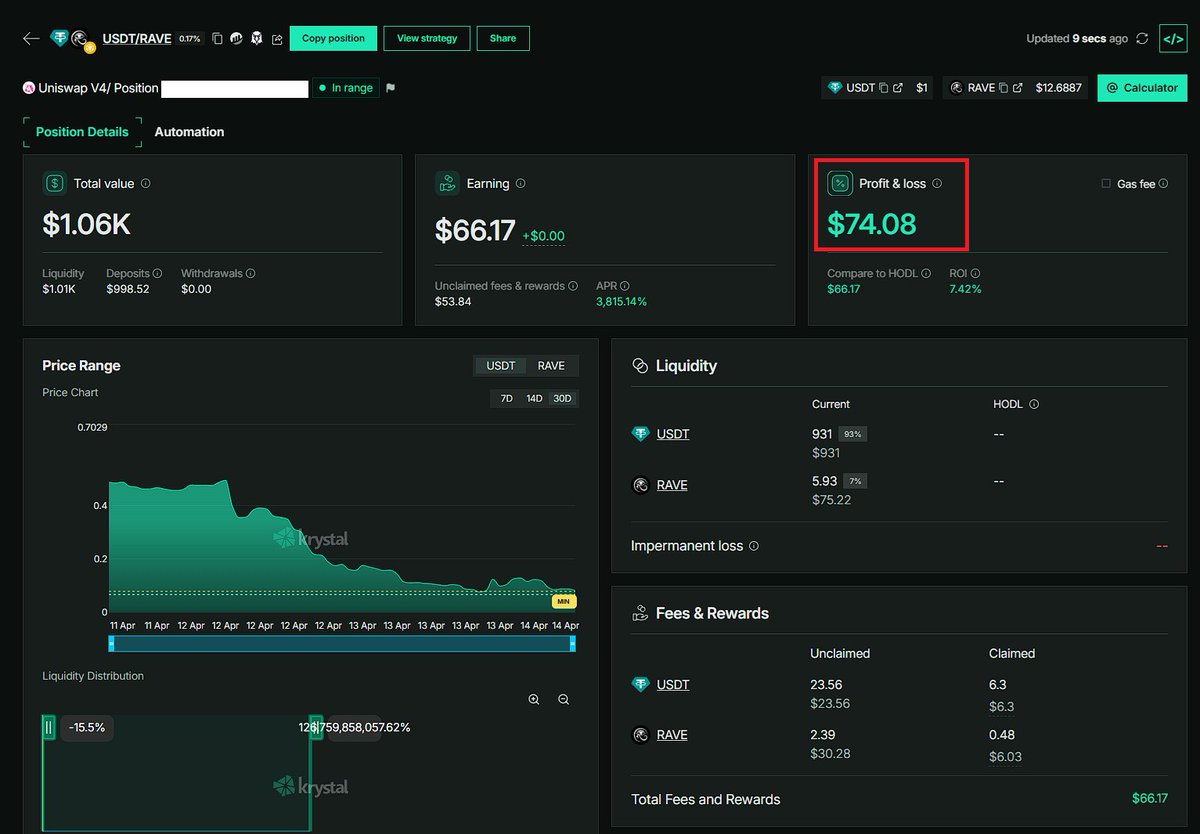Zoom out the liquidity distribution chart

pyautogui.click(x=564, y=700)
